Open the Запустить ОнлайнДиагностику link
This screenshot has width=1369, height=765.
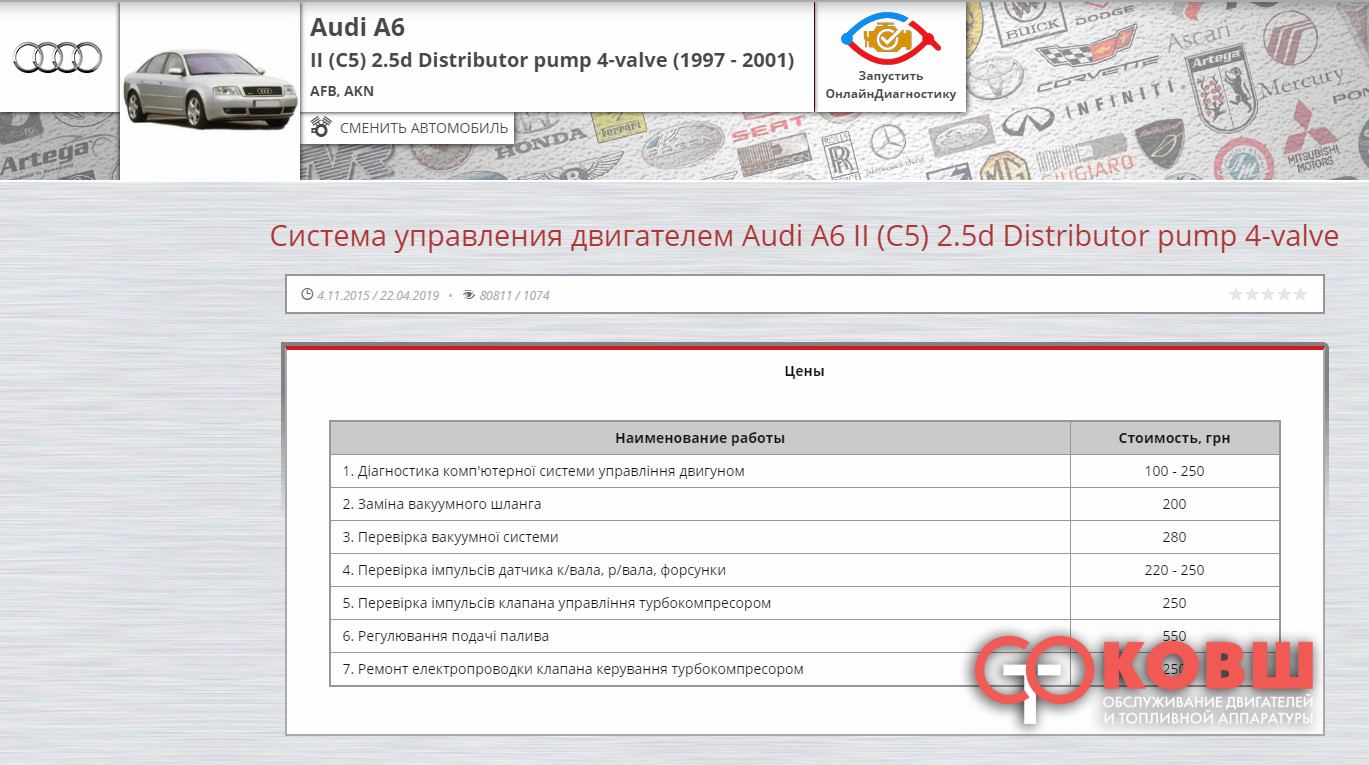point(890,85)
